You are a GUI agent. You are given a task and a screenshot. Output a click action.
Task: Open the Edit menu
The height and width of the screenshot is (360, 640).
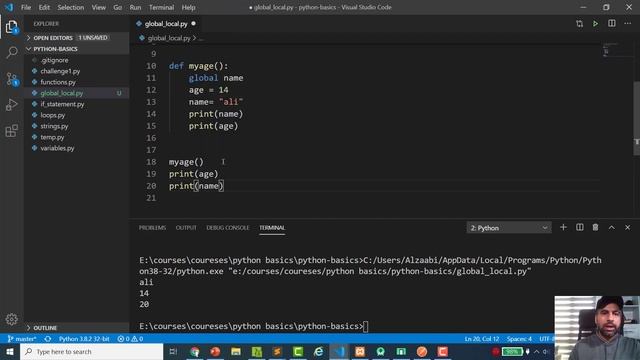point(44,7)
